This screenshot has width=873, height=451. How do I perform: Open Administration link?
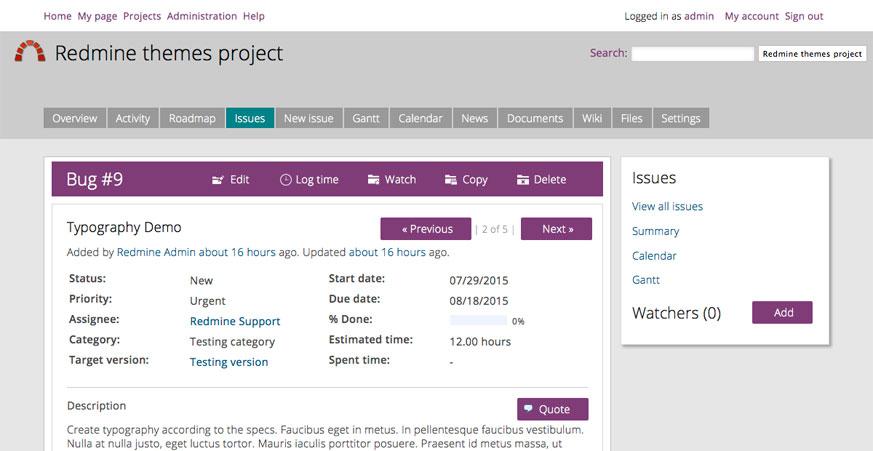click(202, 16)
